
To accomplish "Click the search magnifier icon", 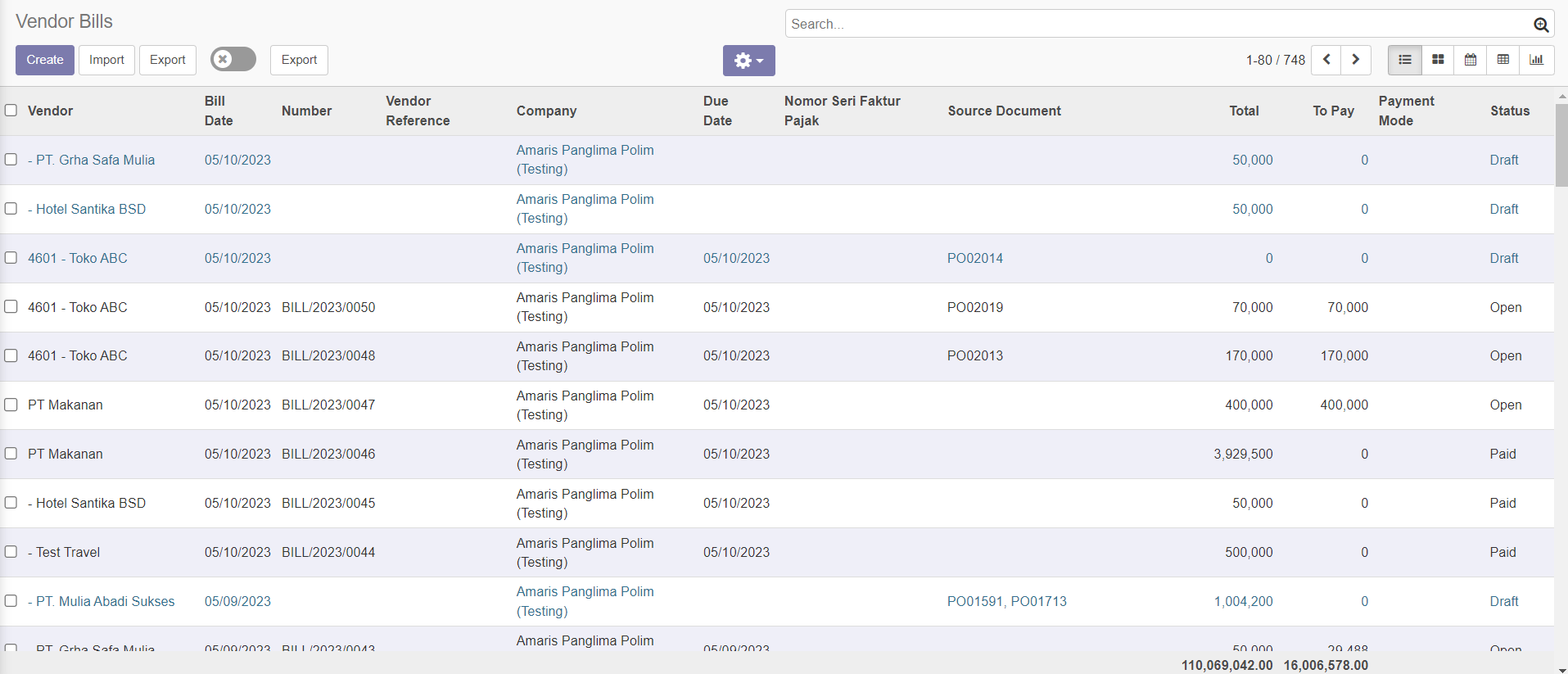I will pyautogui.click(x=1540, y=25).
